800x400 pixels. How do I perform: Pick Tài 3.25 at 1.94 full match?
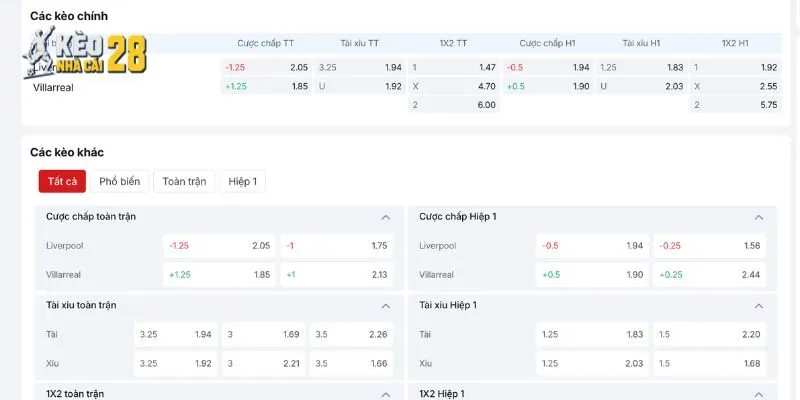[176, 334]
